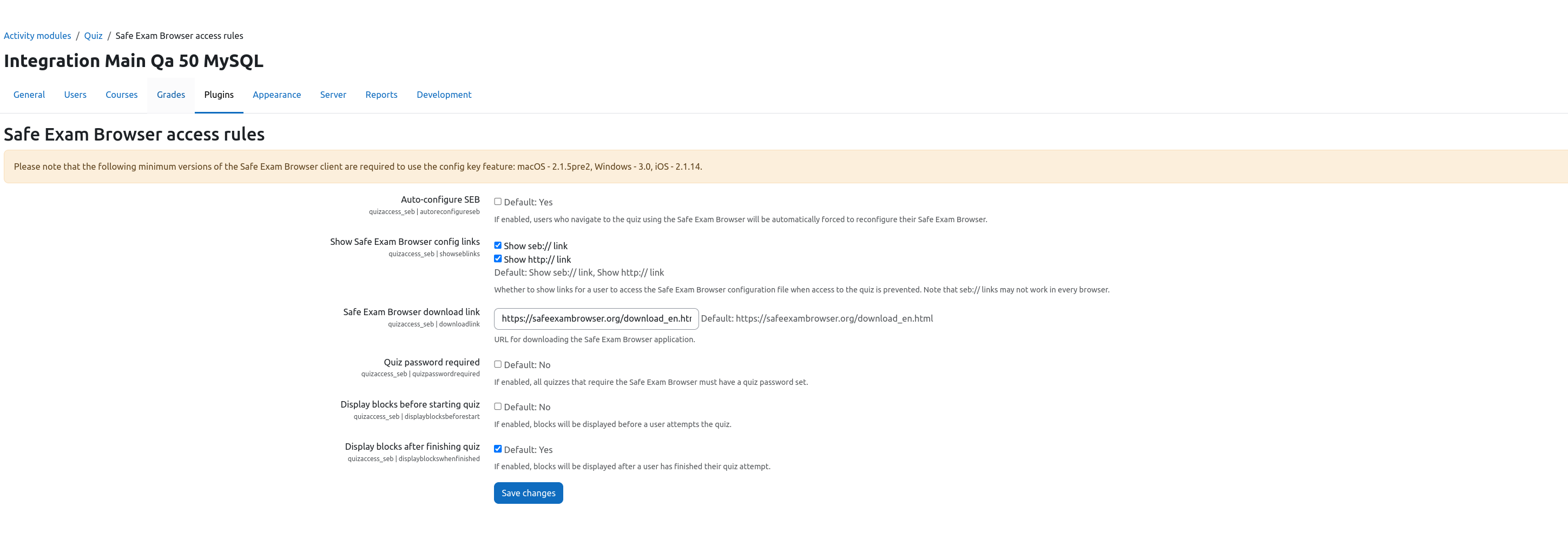1568x533 pixels.
Task: Enable Display blocks before starting quiz
Action: 497,407
